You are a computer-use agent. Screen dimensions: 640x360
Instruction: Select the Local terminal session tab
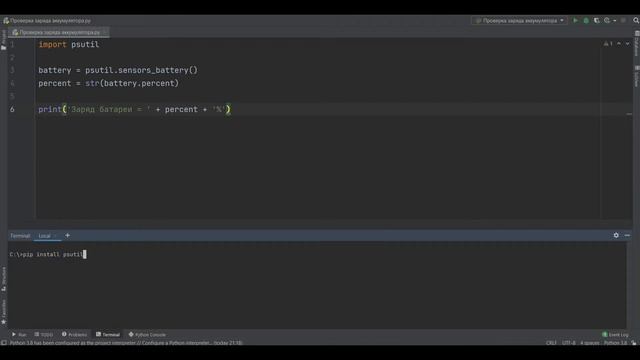(x=47, y=236)
